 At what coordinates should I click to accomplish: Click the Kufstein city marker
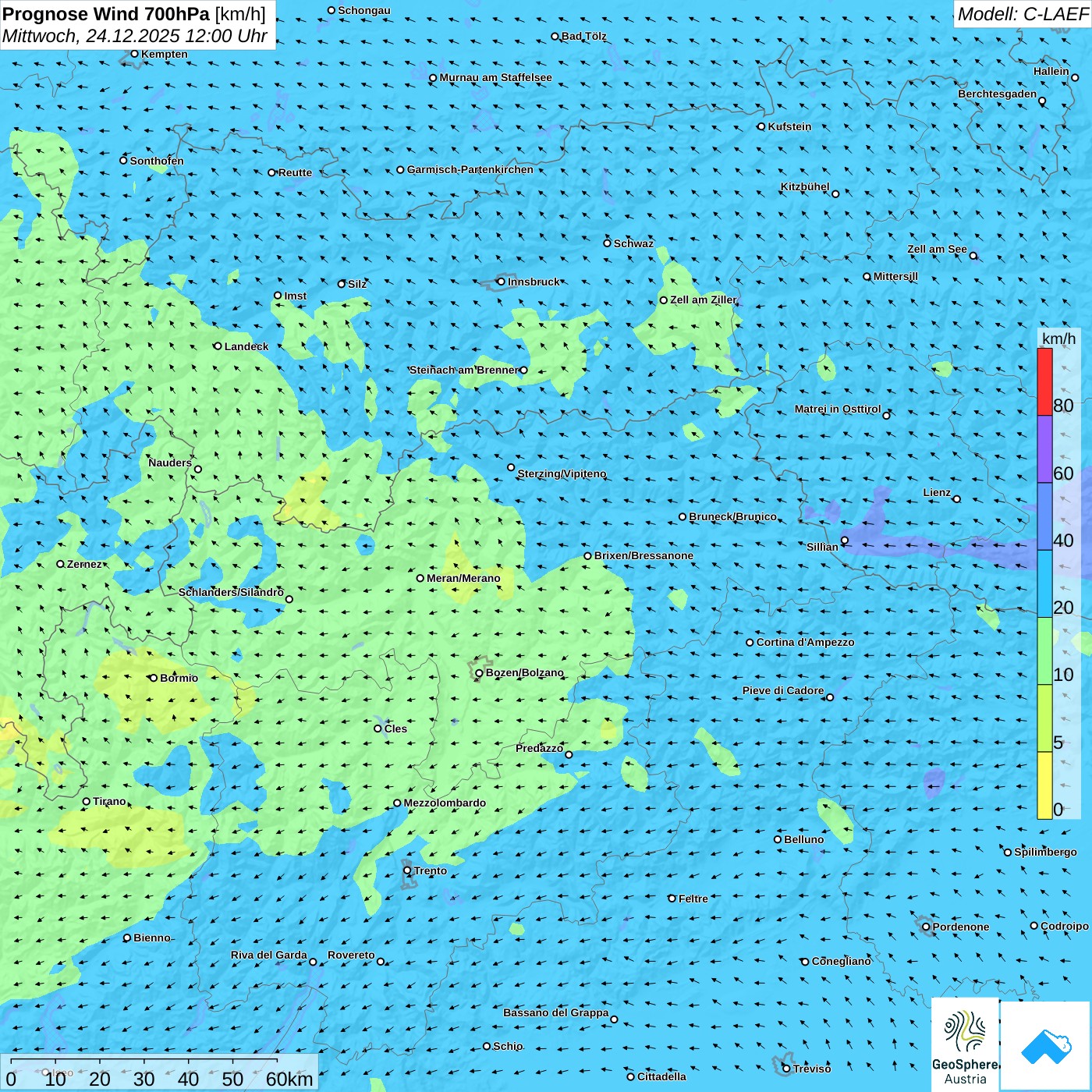pyautogui.click(x=761, y=126)
